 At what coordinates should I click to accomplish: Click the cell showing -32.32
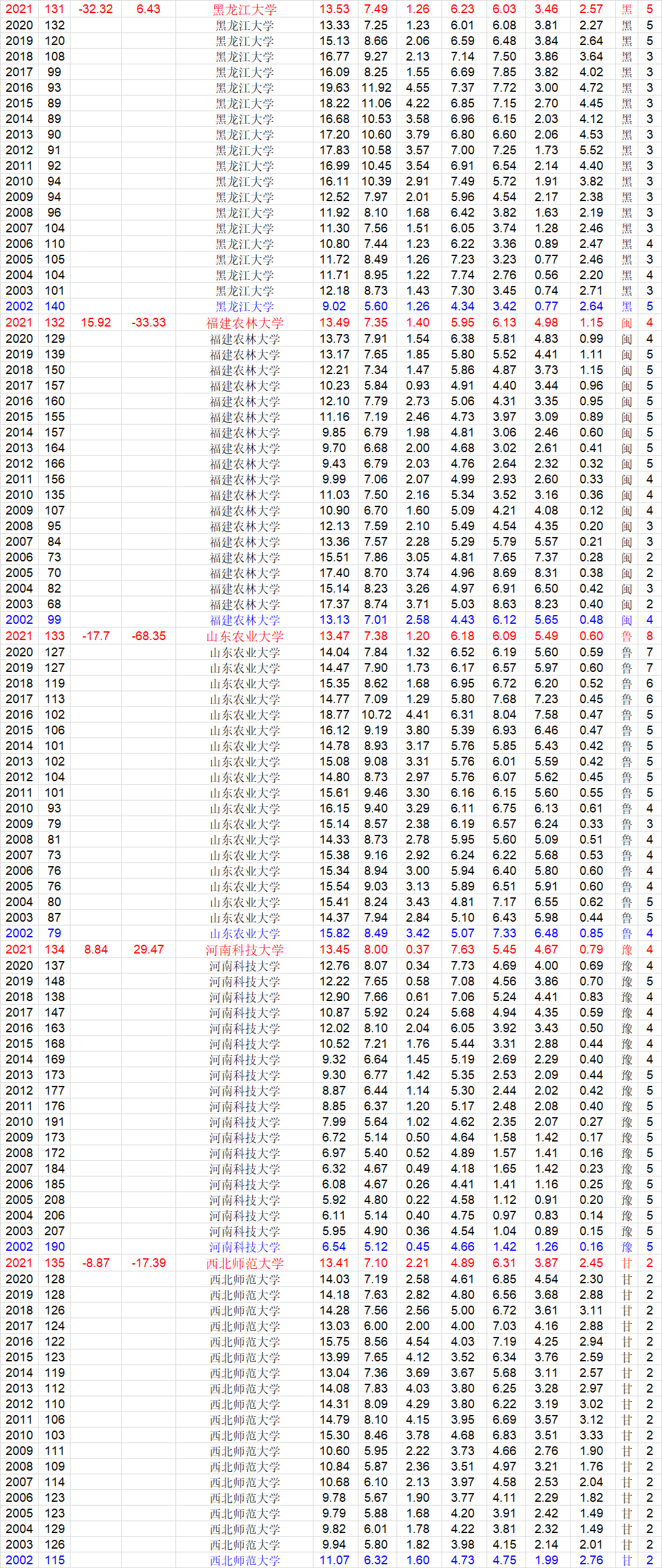click(x=96, y=9)
